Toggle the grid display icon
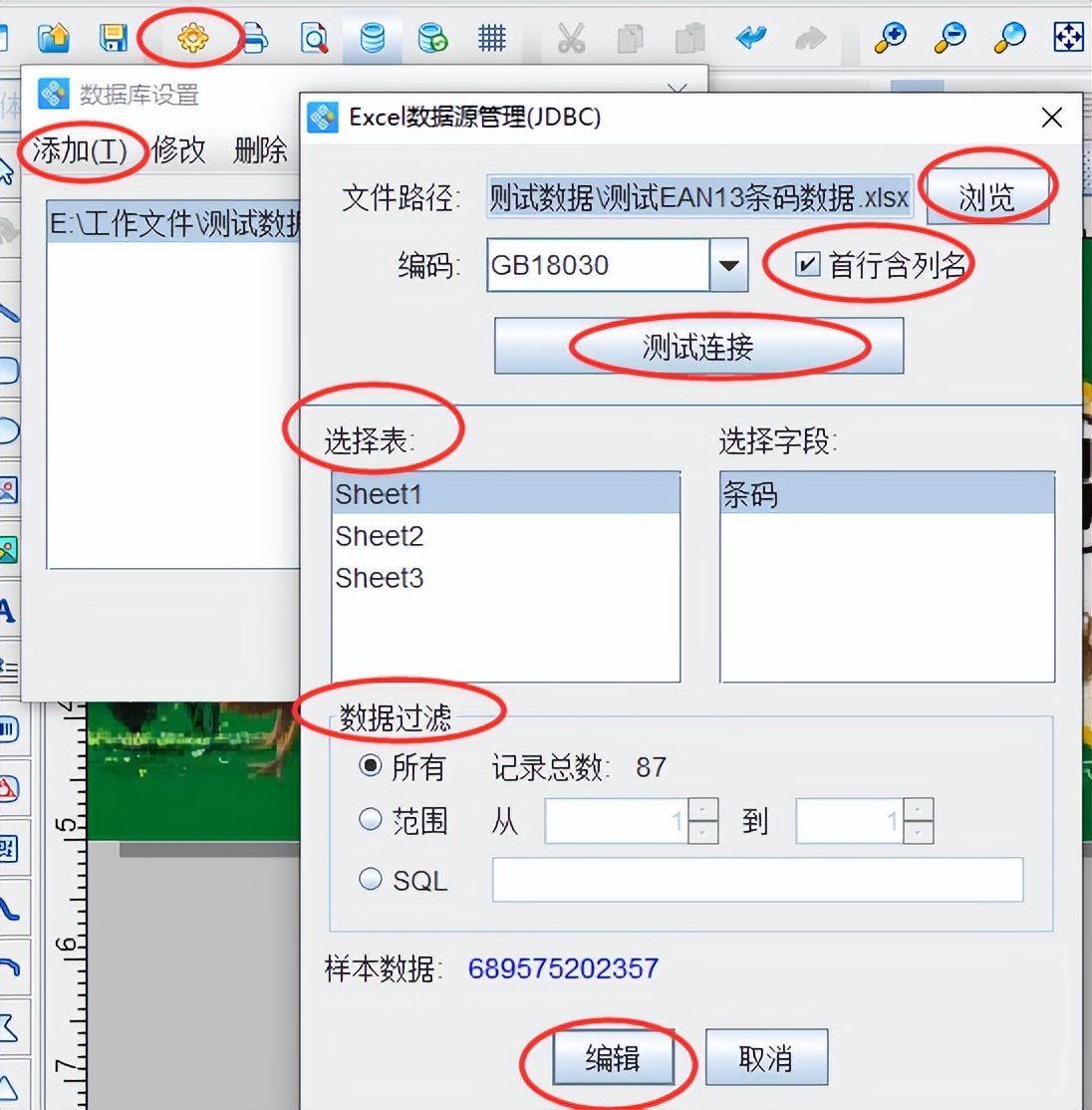 point(489,37)
